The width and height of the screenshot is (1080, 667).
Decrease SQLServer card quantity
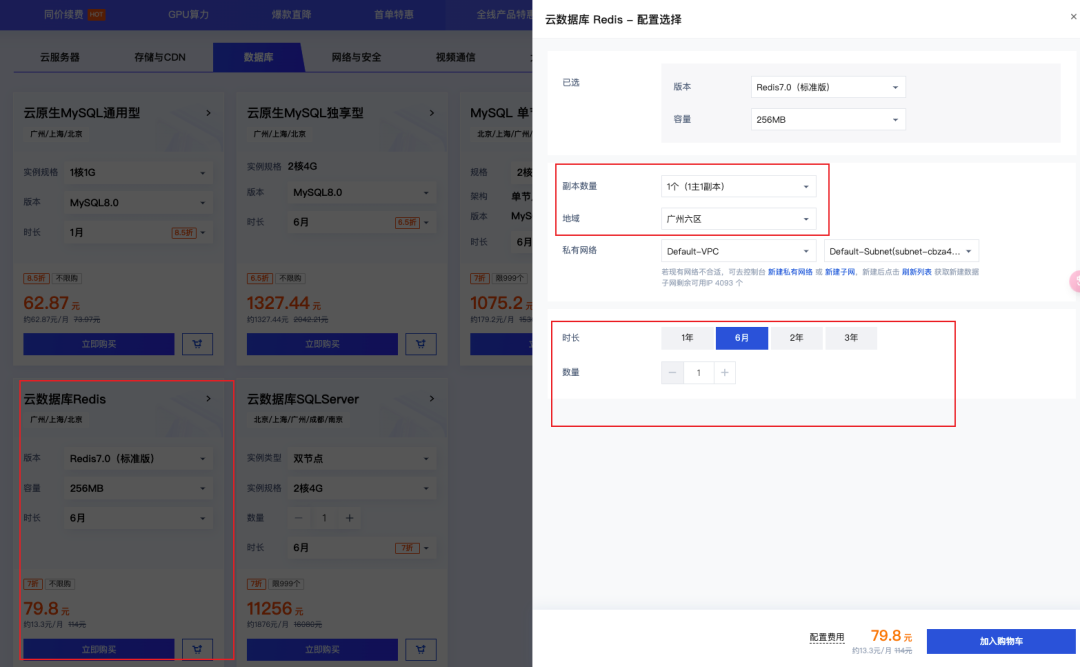(x=298, y=518)
